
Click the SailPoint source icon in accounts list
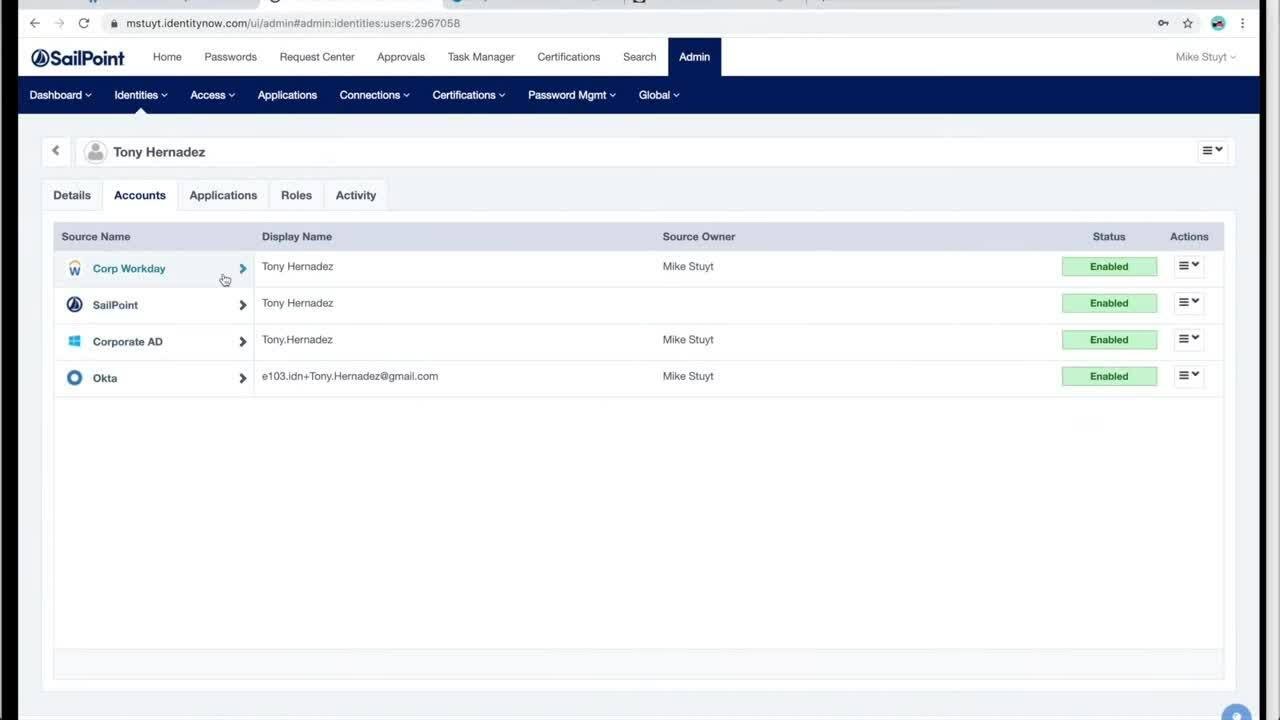pos(74,305)
